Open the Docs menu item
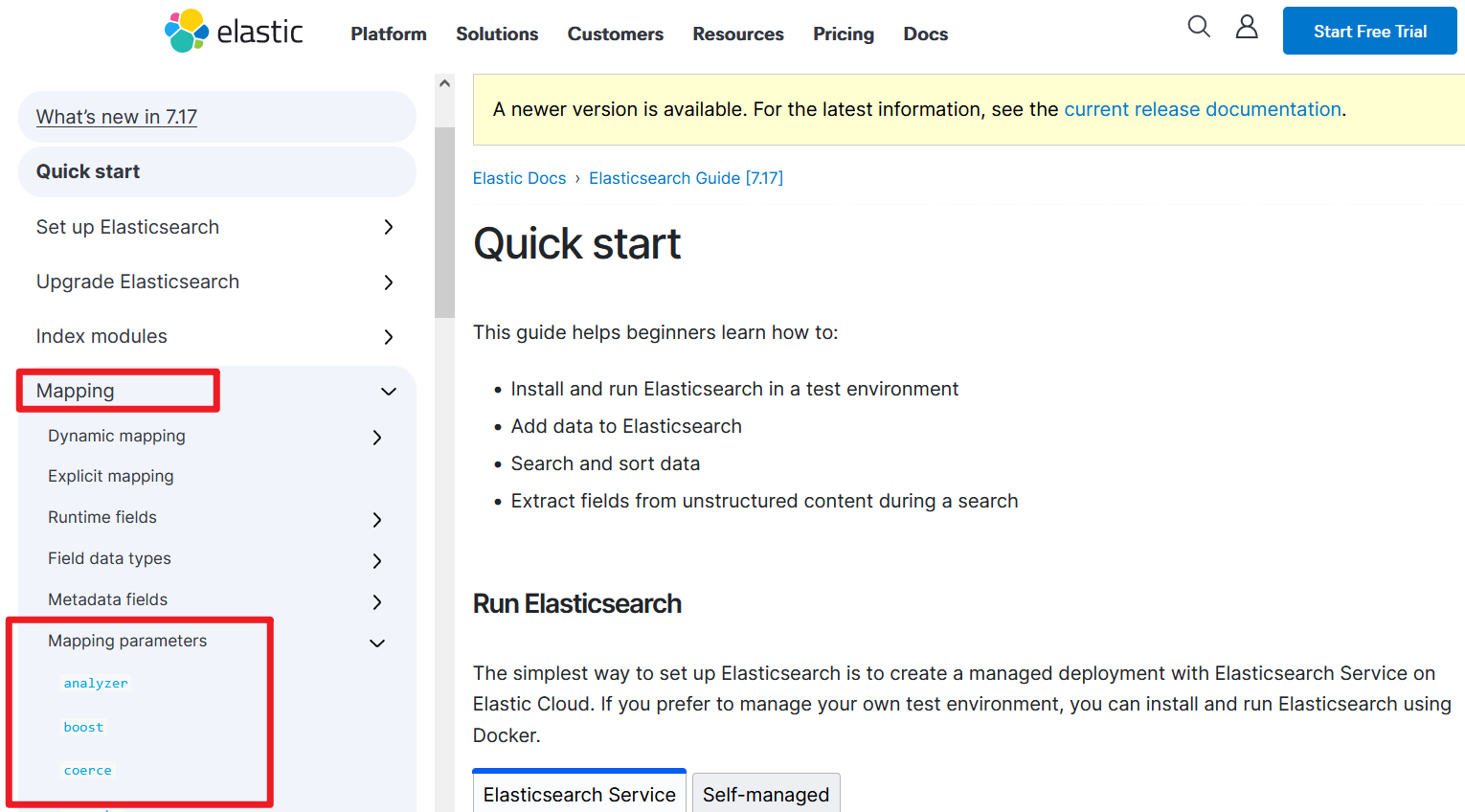This screenshot has height=812, width=1465. click(x=926, y=34)
